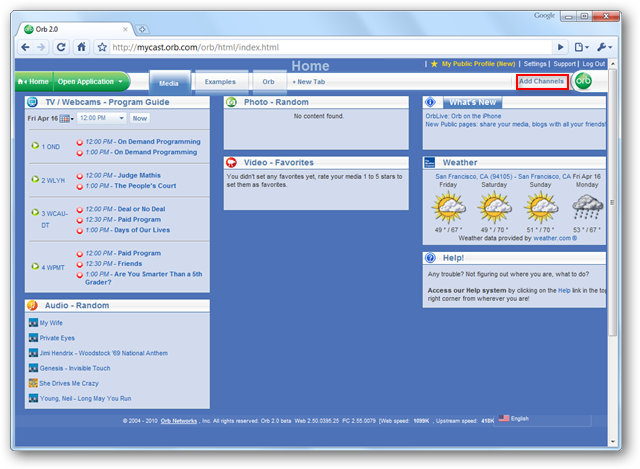Play channel 3 WCAU-DT
This screenshot has height=469, width=640.
click(x=35, y=212)
